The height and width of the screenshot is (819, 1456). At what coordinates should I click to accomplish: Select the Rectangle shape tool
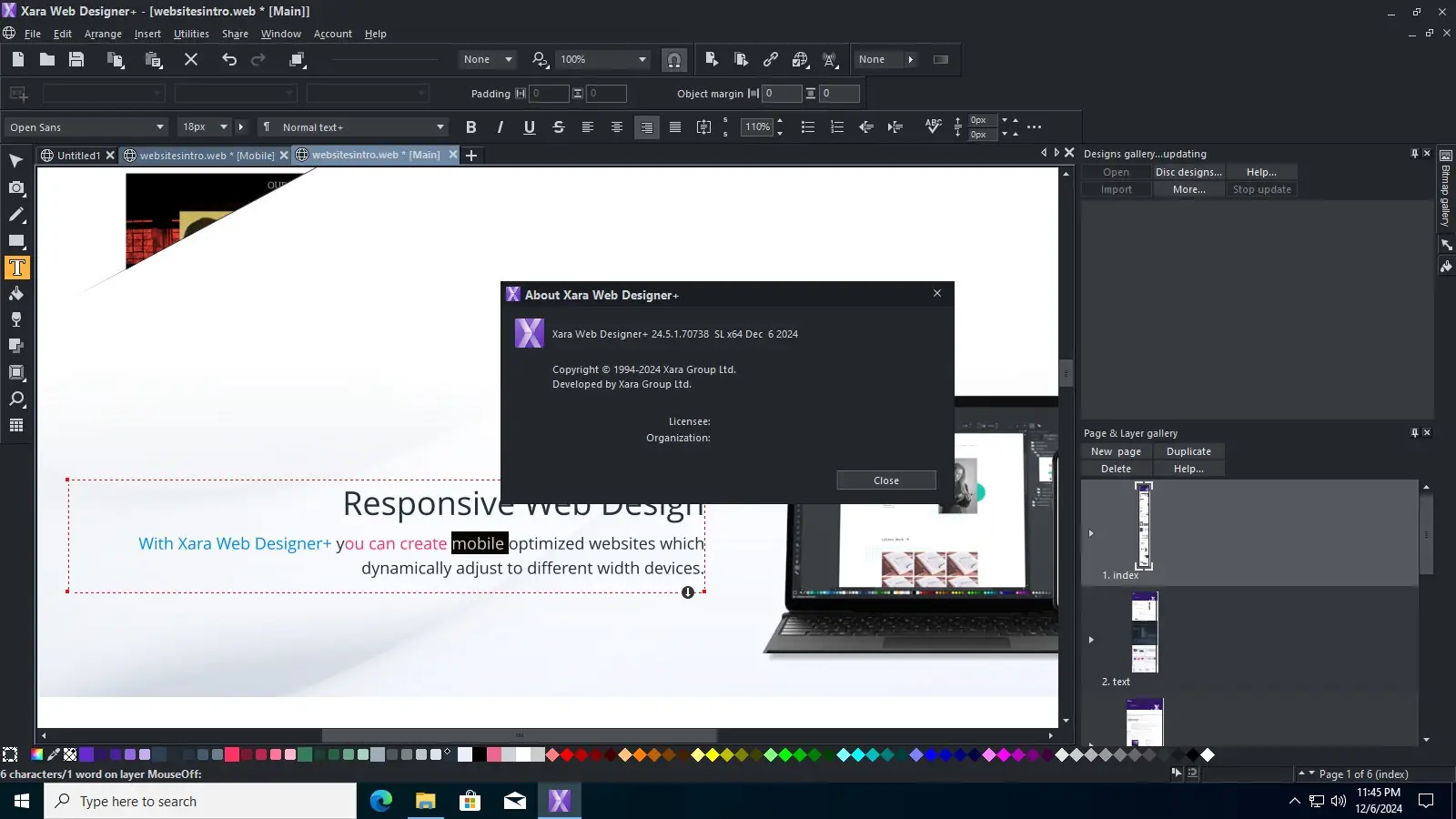click(x=16, y=240)
